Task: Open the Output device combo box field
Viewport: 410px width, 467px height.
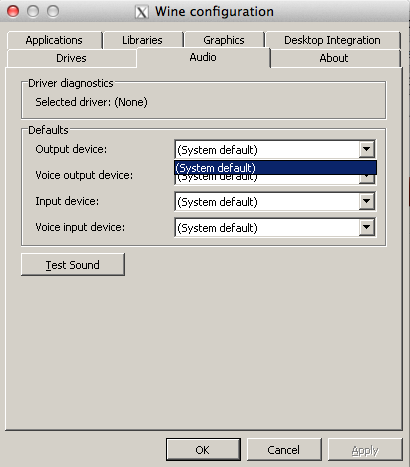Action: pos(275,149)
